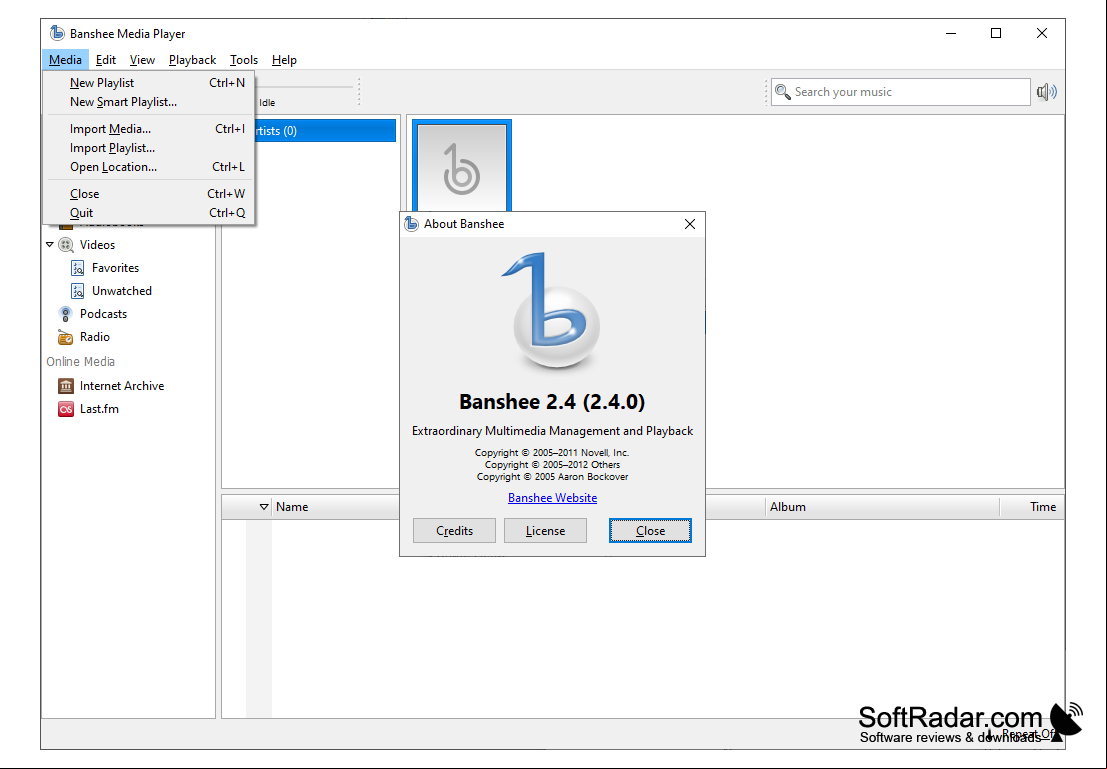This screenshot has height=769, width=1107.
Task: Click the Last.fm red icon
Action: (x=66, y=409)
